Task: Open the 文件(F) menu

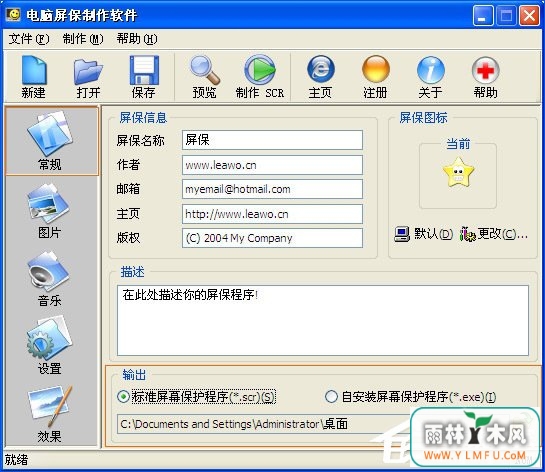Action: pyautogui.click(x=29, y=39)
